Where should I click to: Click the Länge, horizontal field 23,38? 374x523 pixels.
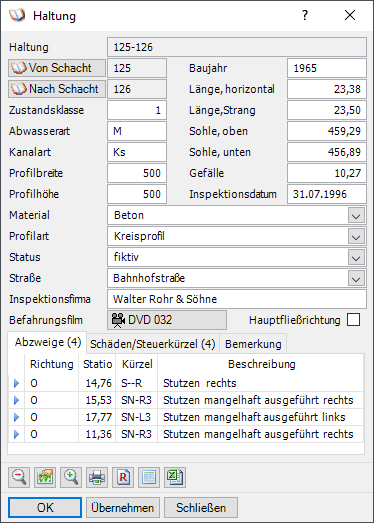coord(327,89)
